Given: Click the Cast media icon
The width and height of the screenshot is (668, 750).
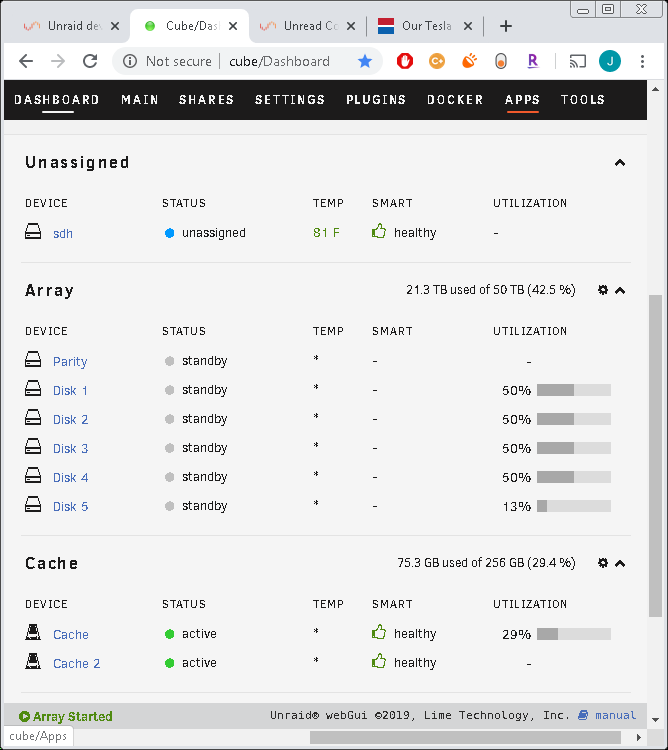Looking at the screenshot, I should click(x=578, y=61).
